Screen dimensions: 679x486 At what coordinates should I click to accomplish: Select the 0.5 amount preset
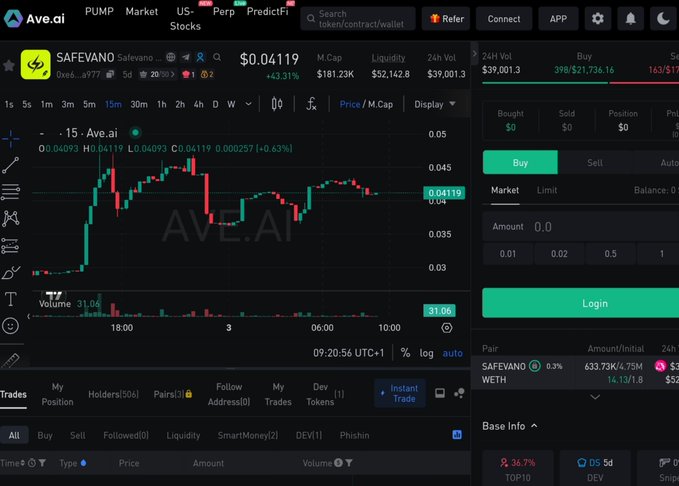[611, 254]
